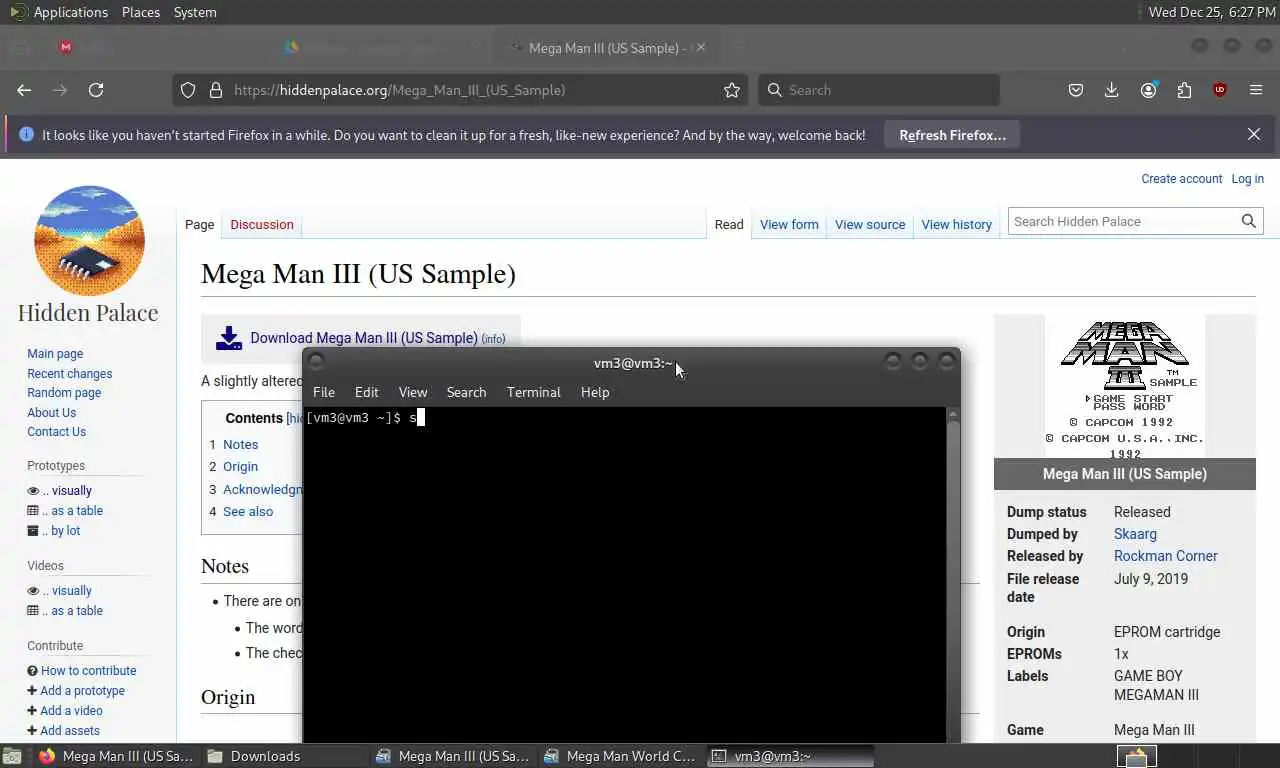Click the Firefox back arrow

click(24, 90)
